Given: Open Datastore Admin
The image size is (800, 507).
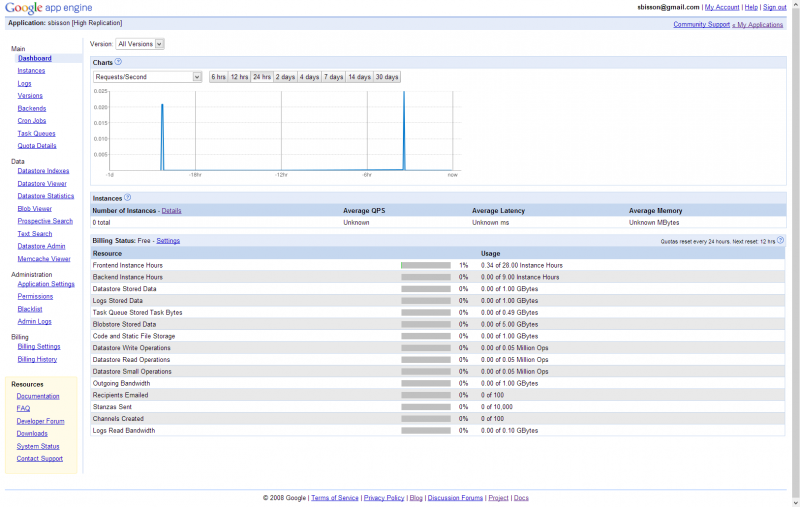Looking at the screenshot, I should 41,246.
